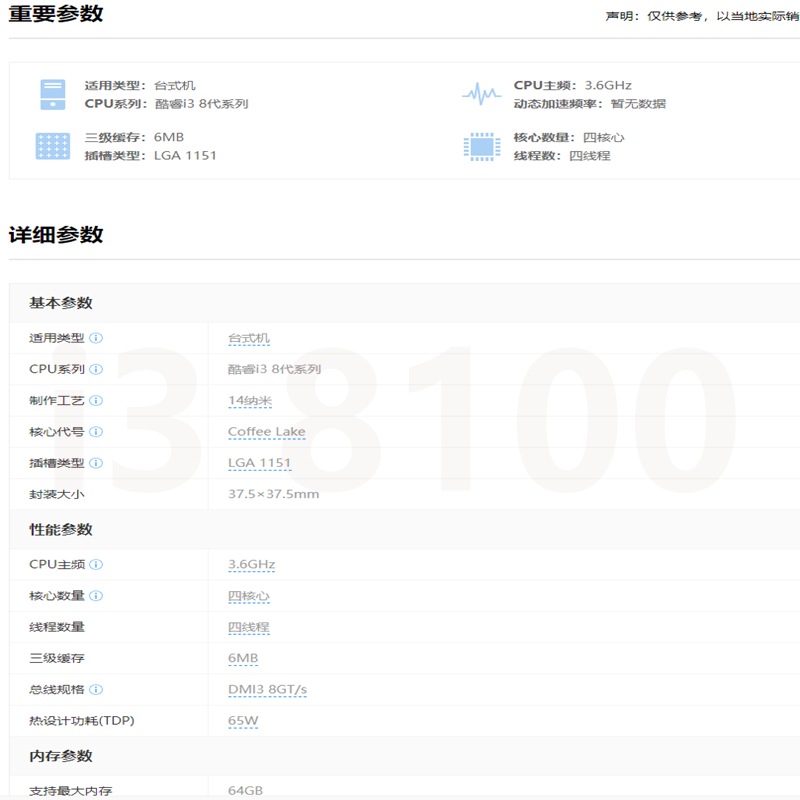Screen dimensions: 800x800
Task: Open the LGA 1151 link in 基本参数
Action: [x=259, y=463]
